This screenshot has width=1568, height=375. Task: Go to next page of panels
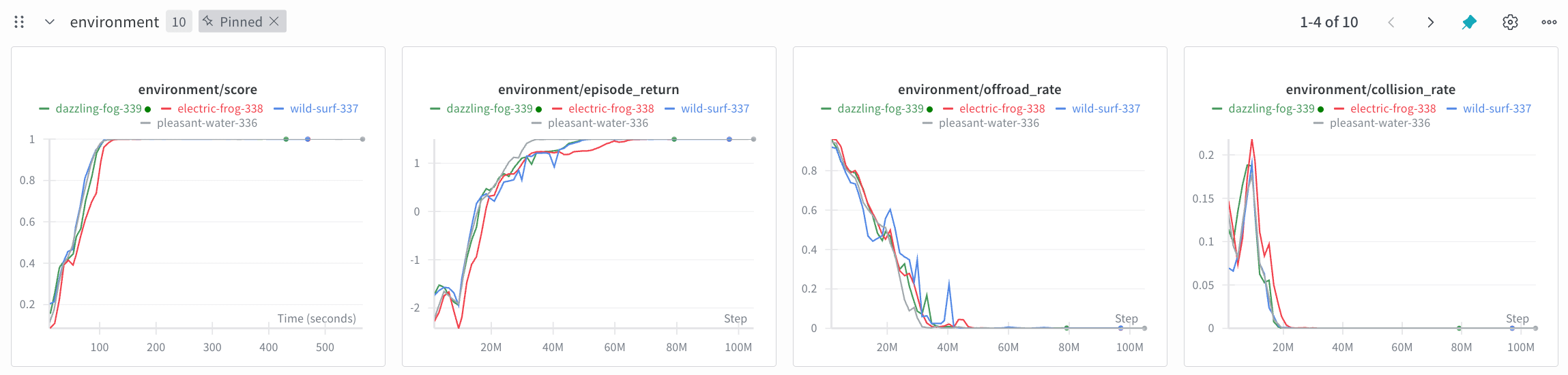(x=1430, y=22)
